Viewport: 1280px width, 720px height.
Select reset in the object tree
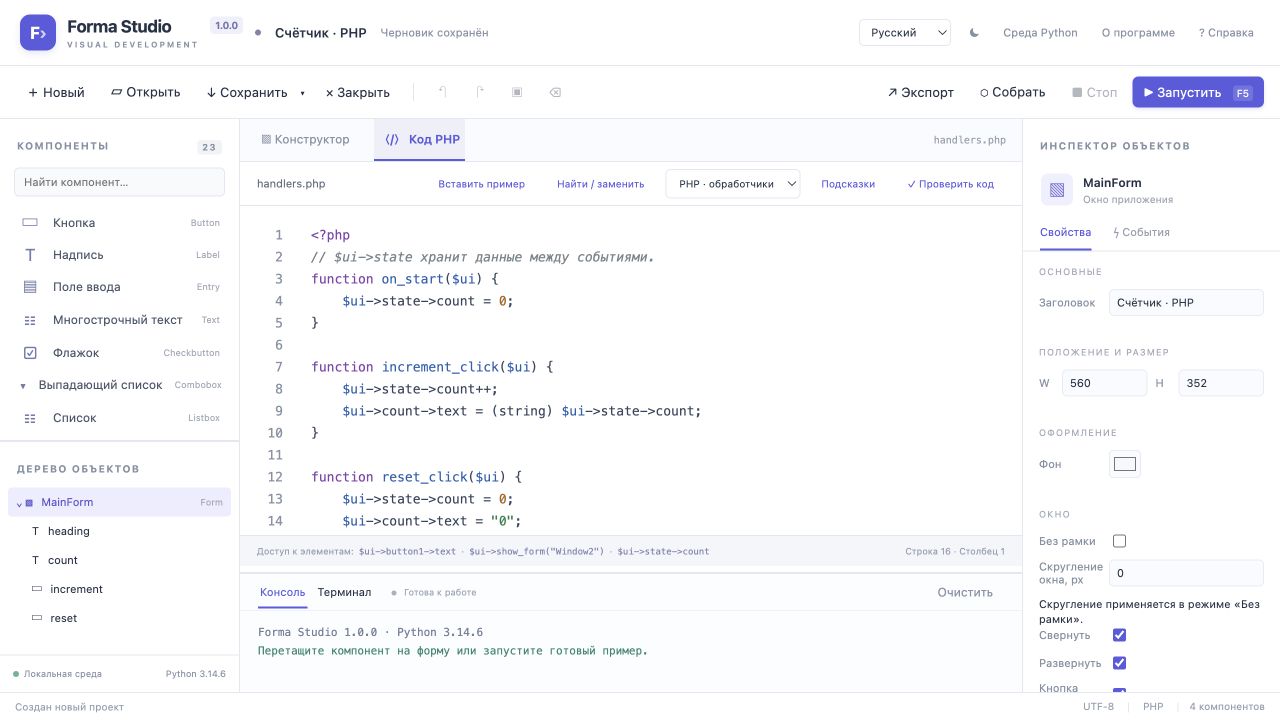tap(120, 618)
